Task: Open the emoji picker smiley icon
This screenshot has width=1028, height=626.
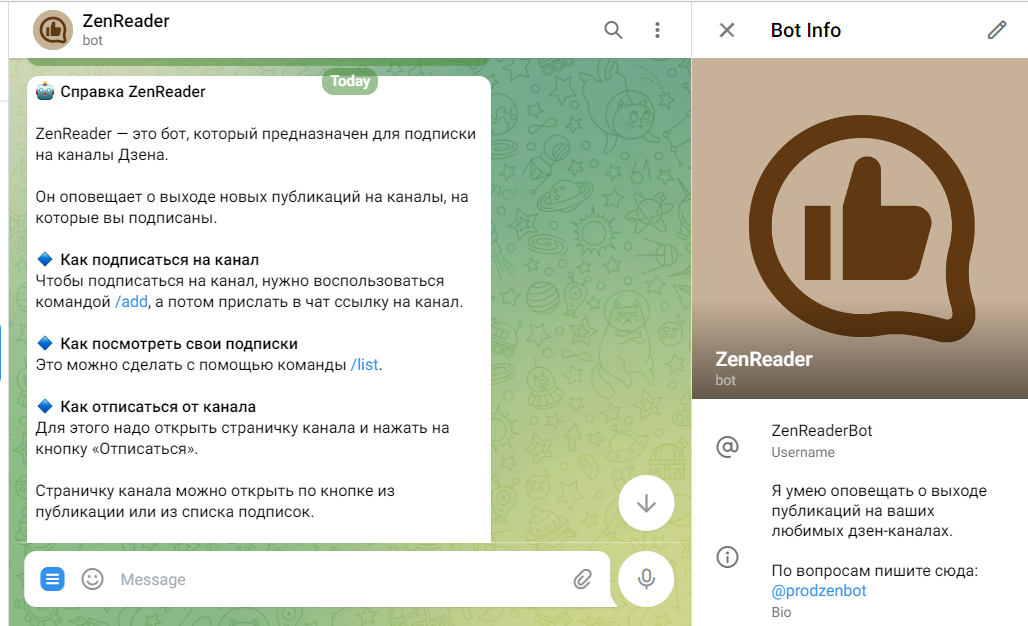Action: 92,579
